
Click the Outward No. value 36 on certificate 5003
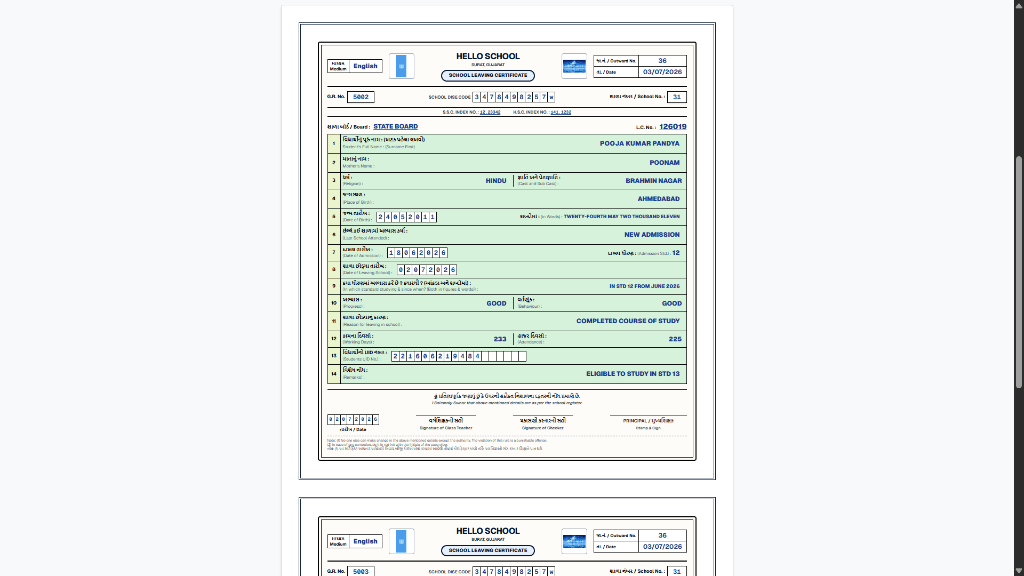662,536
